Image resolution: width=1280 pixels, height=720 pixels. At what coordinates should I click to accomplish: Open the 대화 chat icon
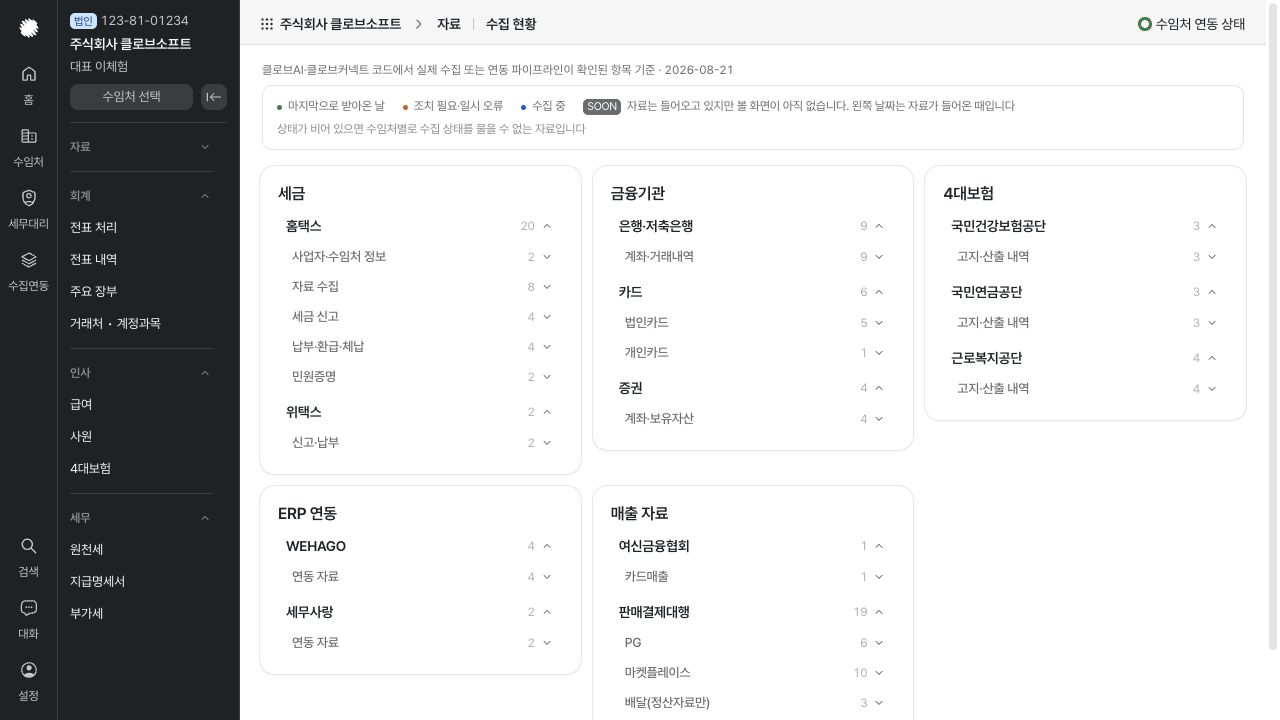29,608
